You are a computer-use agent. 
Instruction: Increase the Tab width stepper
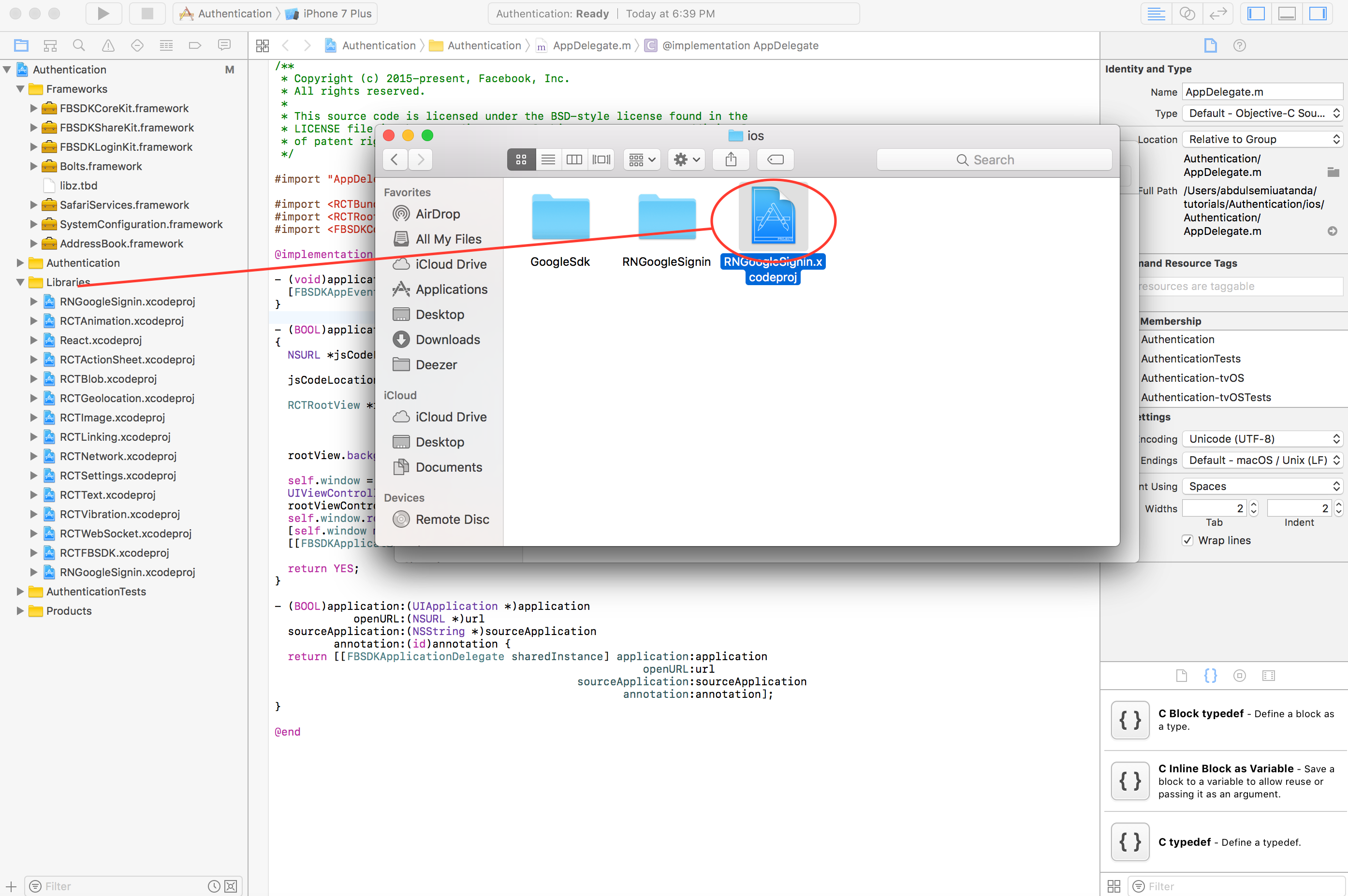click(1254, 505)
